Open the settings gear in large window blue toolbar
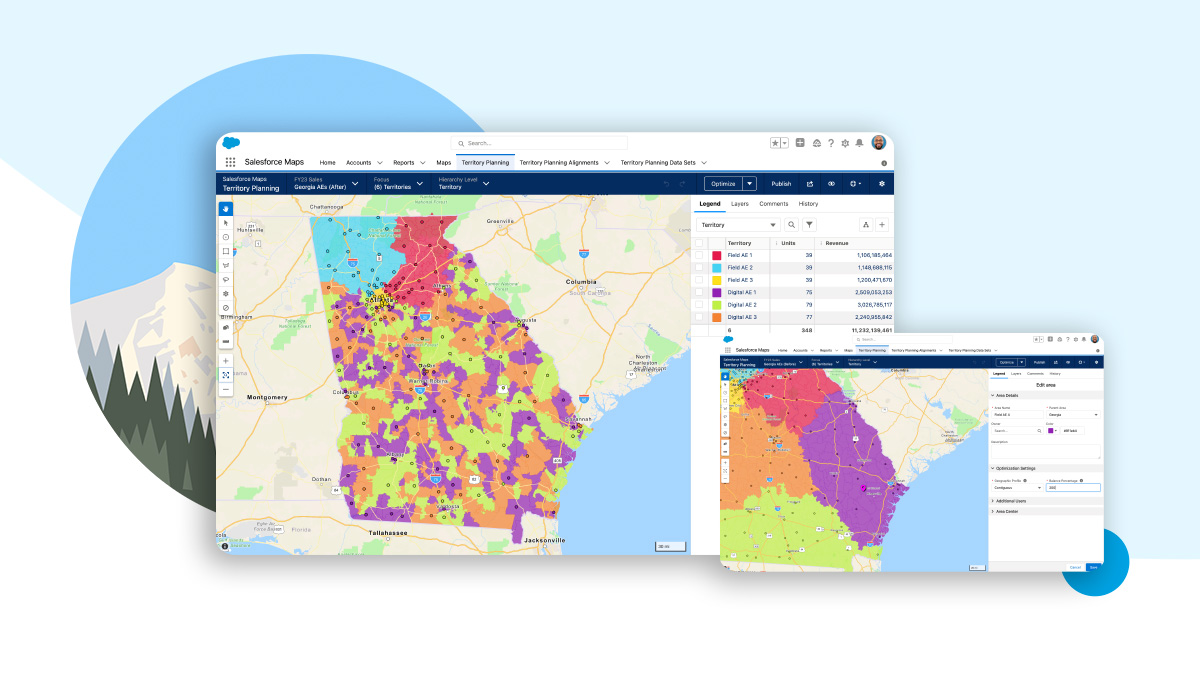The width and height of the screenshot is (1200, 675). pyautogui.click(x=881, y=184)
